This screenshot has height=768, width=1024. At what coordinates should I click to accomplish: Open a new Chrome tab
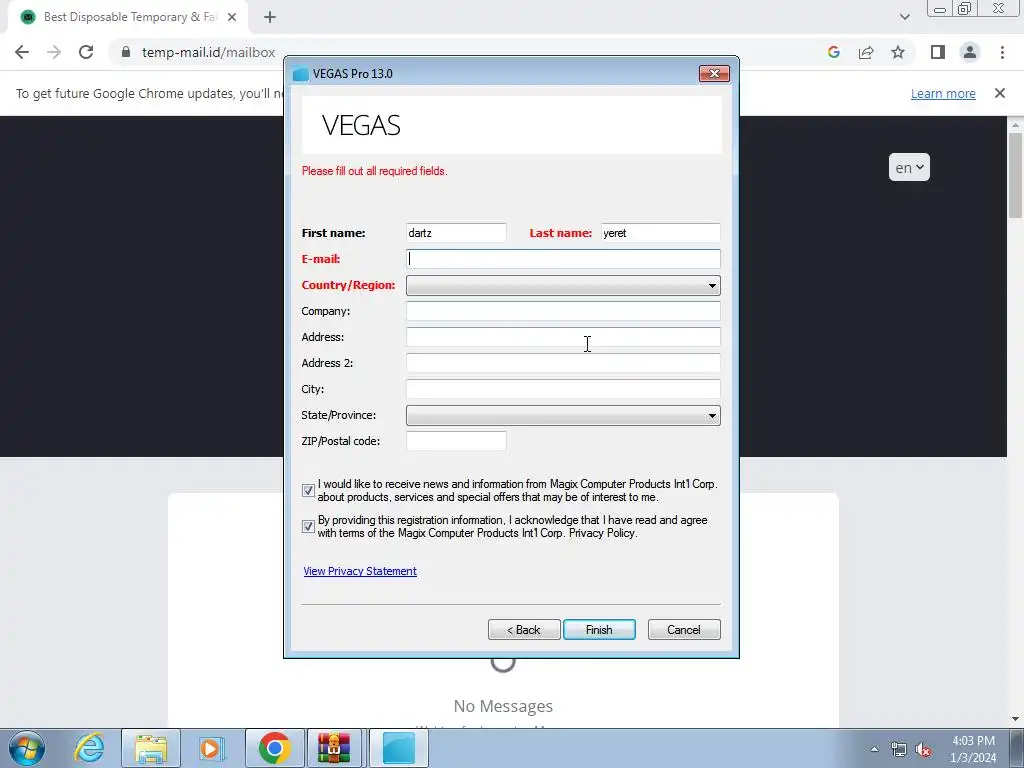click(270, 17)
